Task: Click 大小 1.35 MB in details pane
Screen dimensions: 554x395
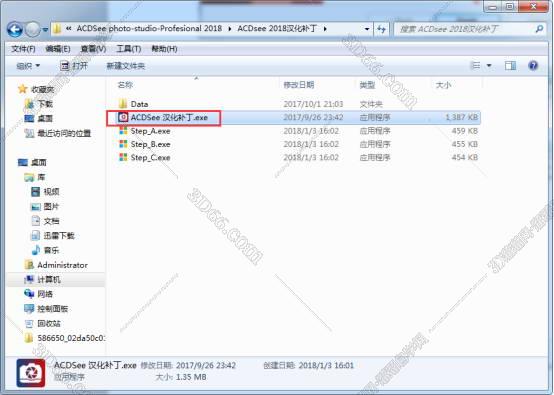Action: [181, 377]
